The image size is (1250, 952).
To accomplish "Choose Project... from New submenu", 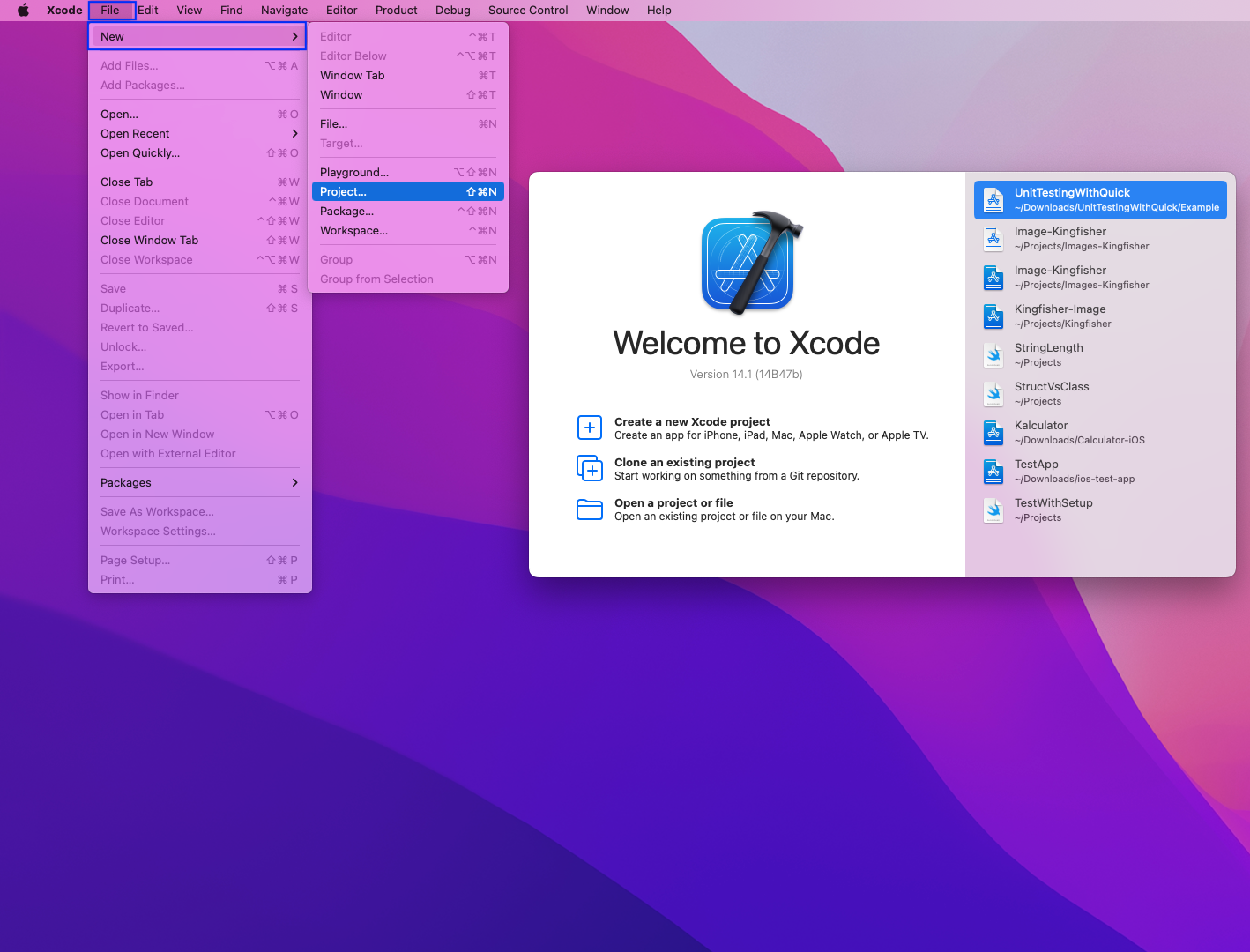I will (x=408, y=191).
